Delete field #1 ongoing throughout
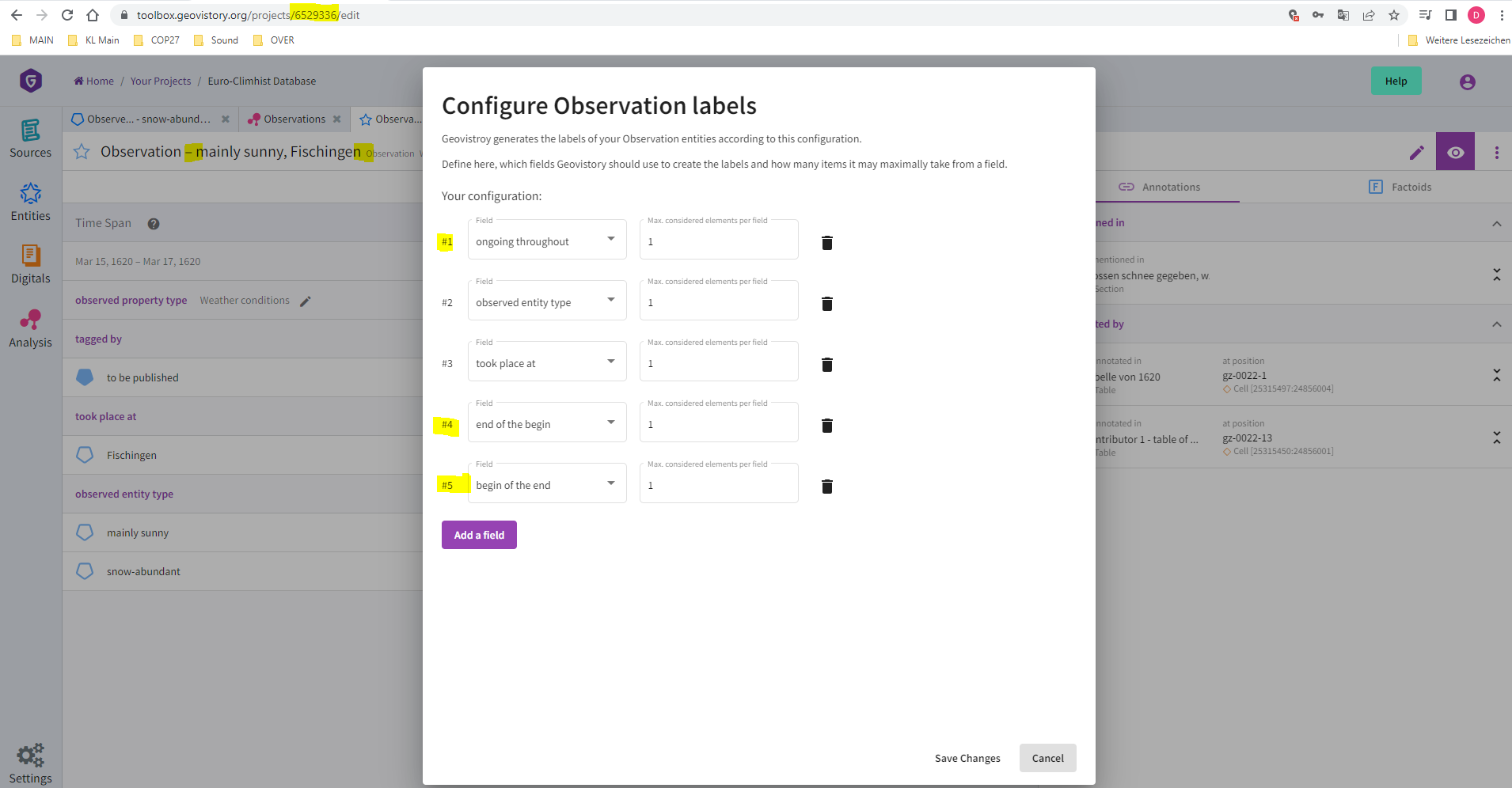The width and height of the screenshot is (1512, 788). [x=827, y=243]
